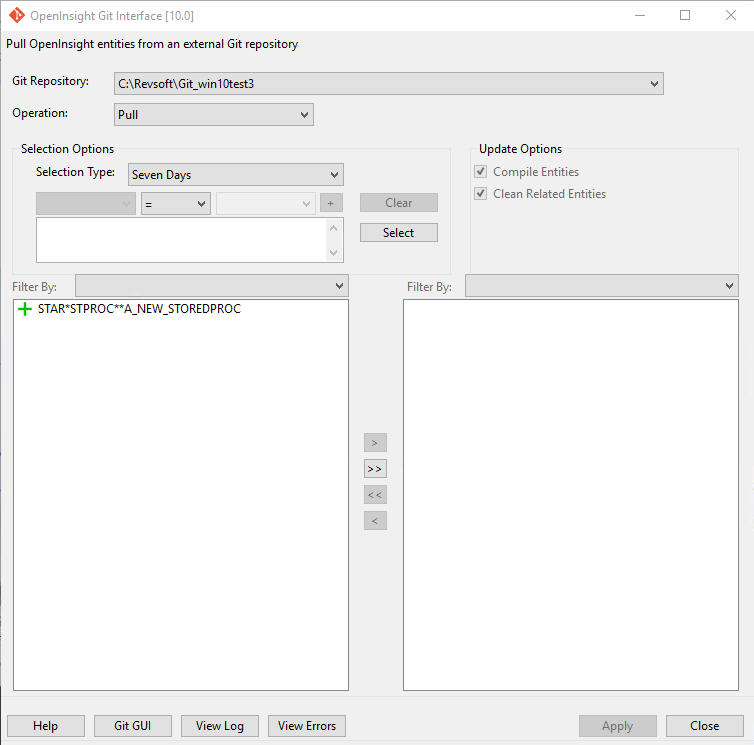Click the criteria box scroll down arrow
This screenshot has height=745, width=754.
point(334,253)
